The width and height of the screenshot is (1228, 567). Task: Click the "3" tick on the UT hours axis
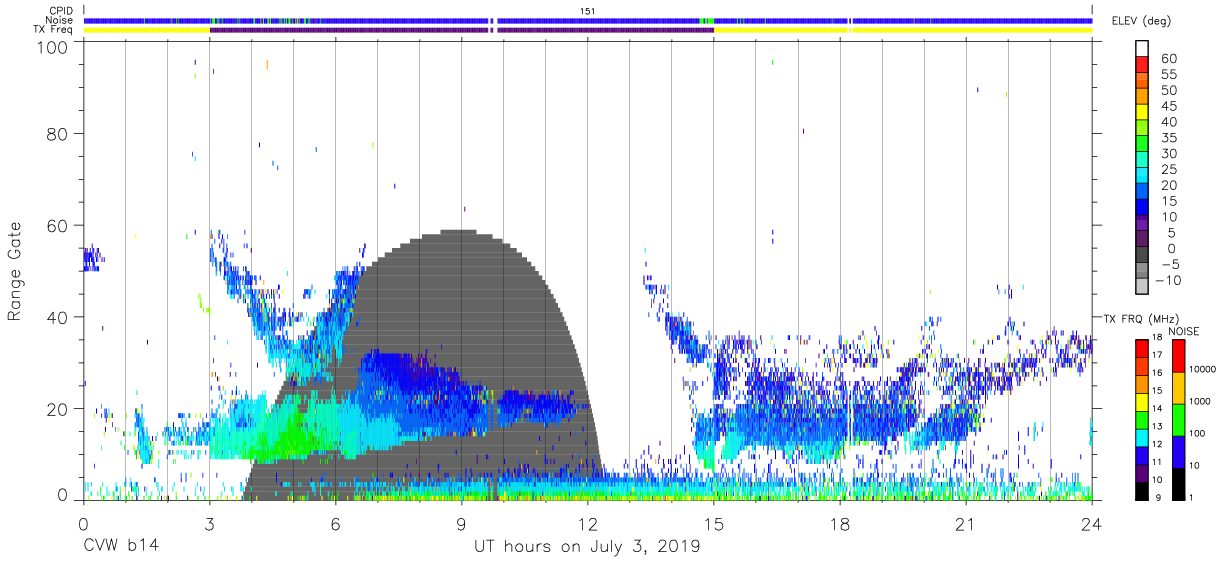coord(209,523)
